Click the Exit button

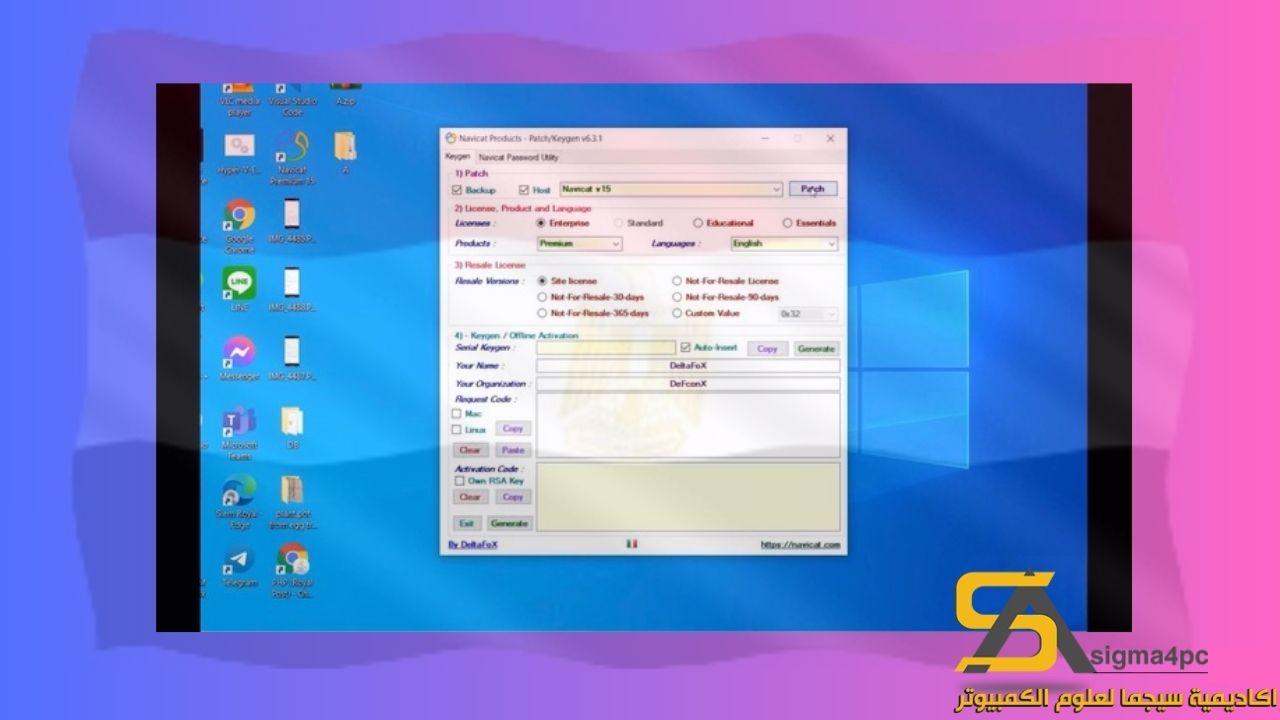(x=466, y=523)
